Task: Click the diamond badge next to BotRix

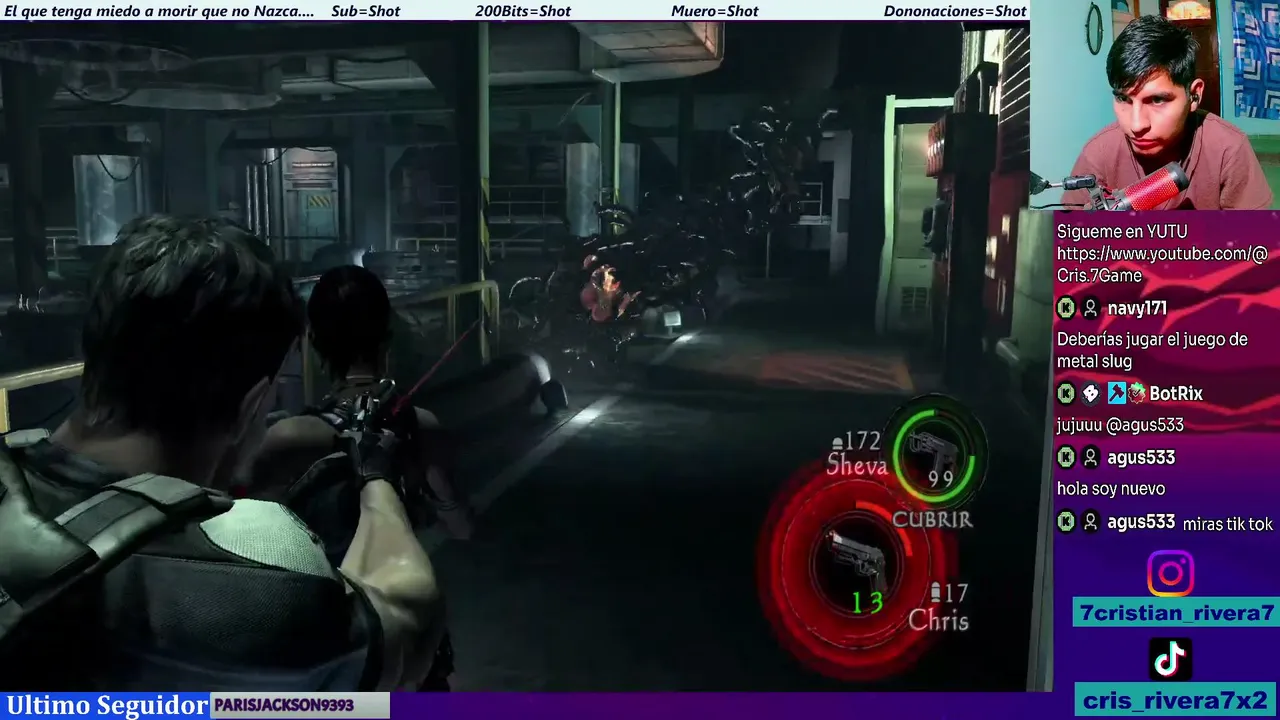Action: point(1091,393)
